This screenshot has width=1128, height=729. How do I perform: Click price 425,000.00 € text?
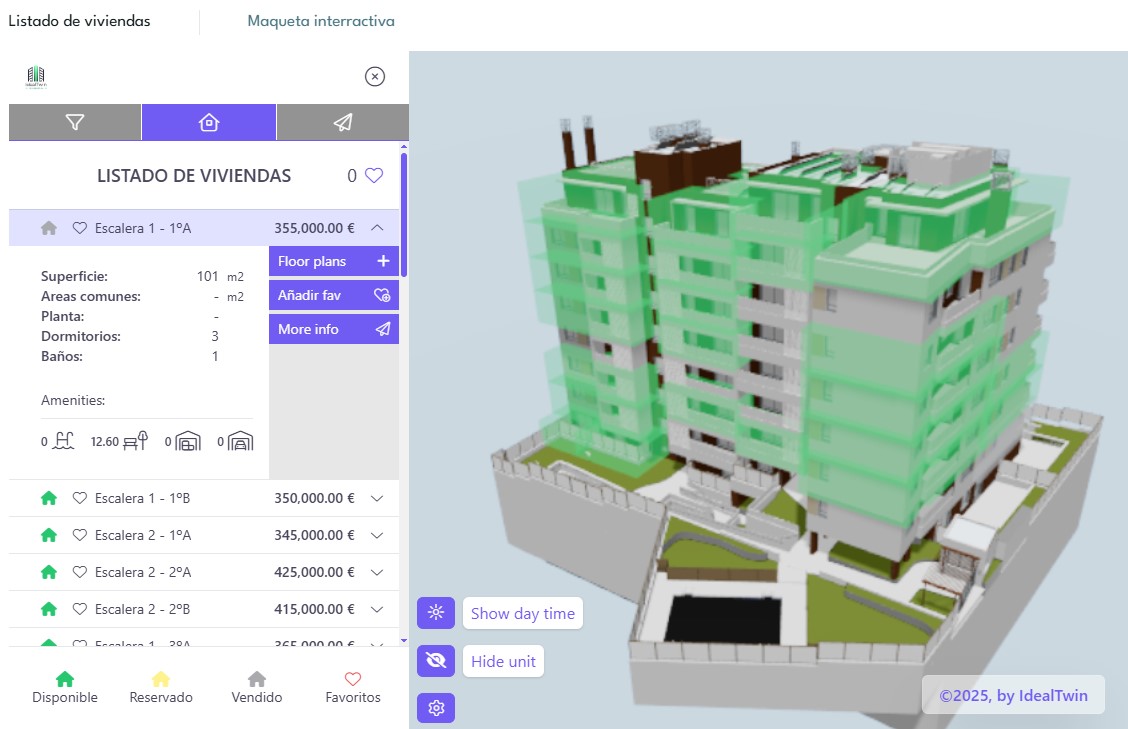(314, 572)
